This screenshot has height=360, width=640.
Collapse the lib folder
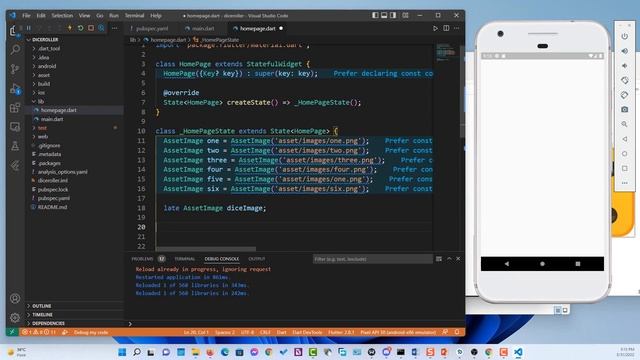click(41, 101)
